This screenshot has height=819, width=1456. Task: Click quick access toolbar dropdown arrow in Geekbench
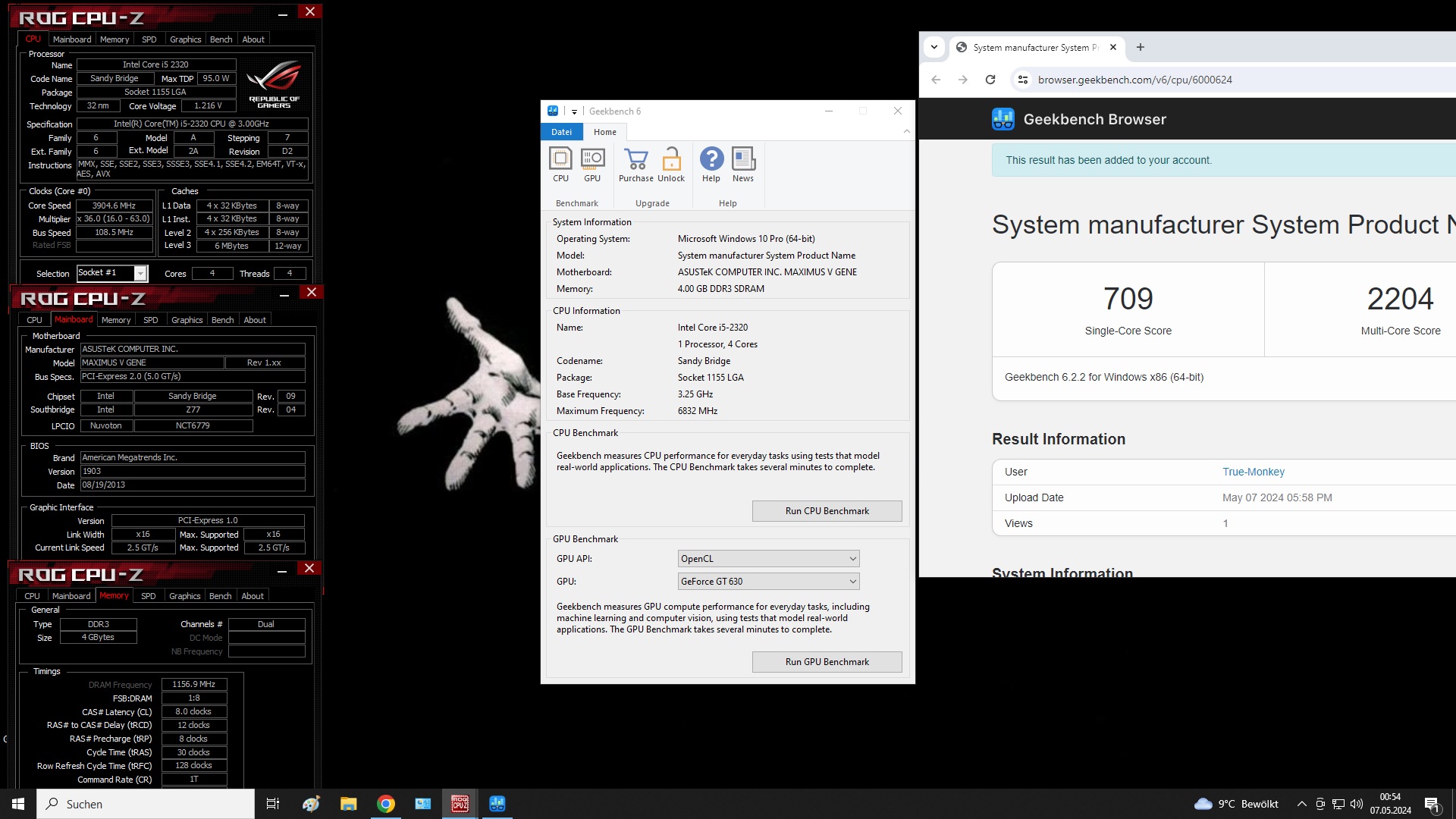(574, 111)
